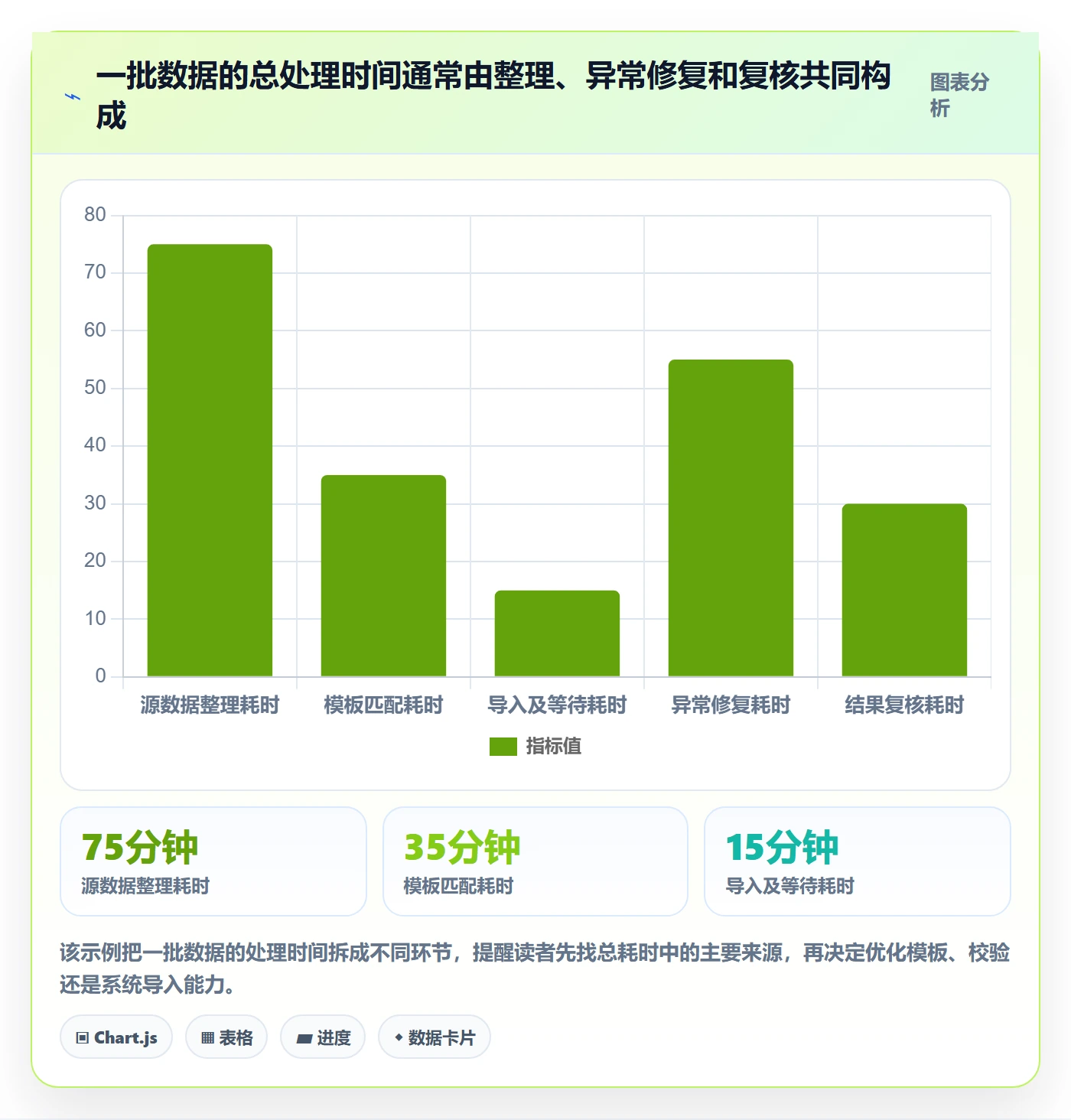This screenshot has height=1120, width=1071.
Task: Click the grid icon in 表格 chip
Action: (x=207, y=1038)
